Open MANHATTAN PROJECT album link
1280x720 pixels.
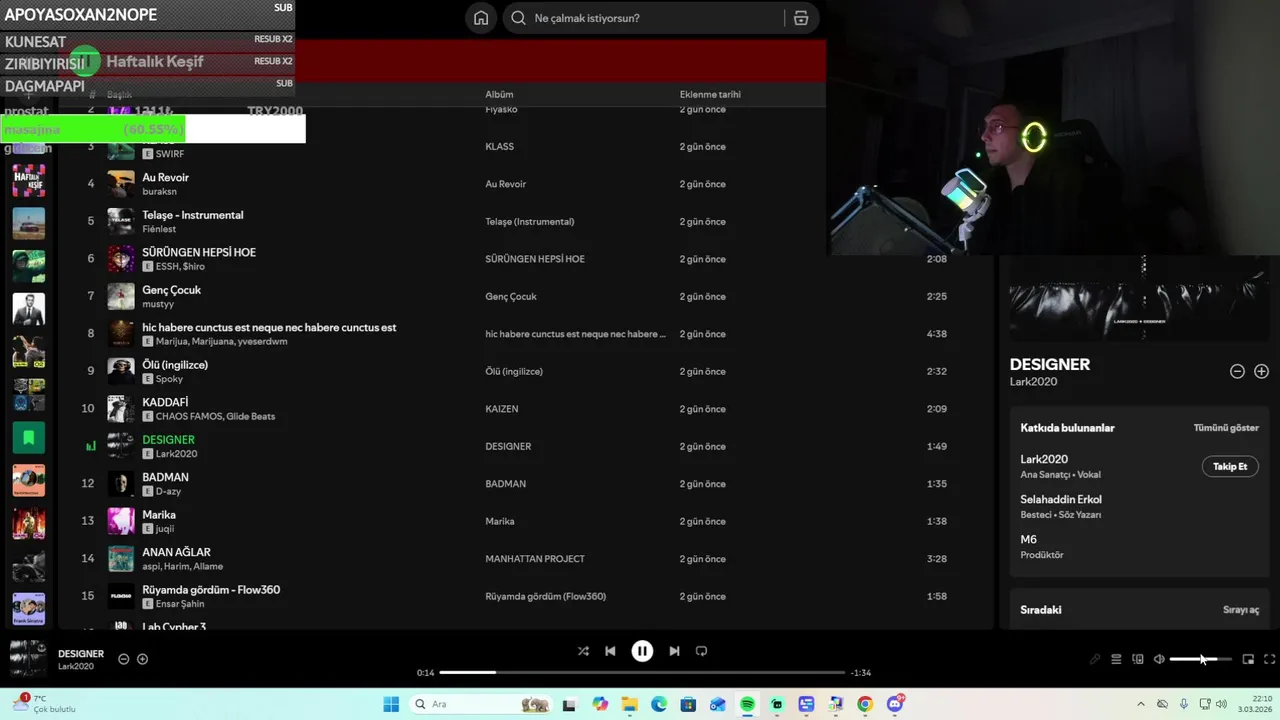coord(535,559)
